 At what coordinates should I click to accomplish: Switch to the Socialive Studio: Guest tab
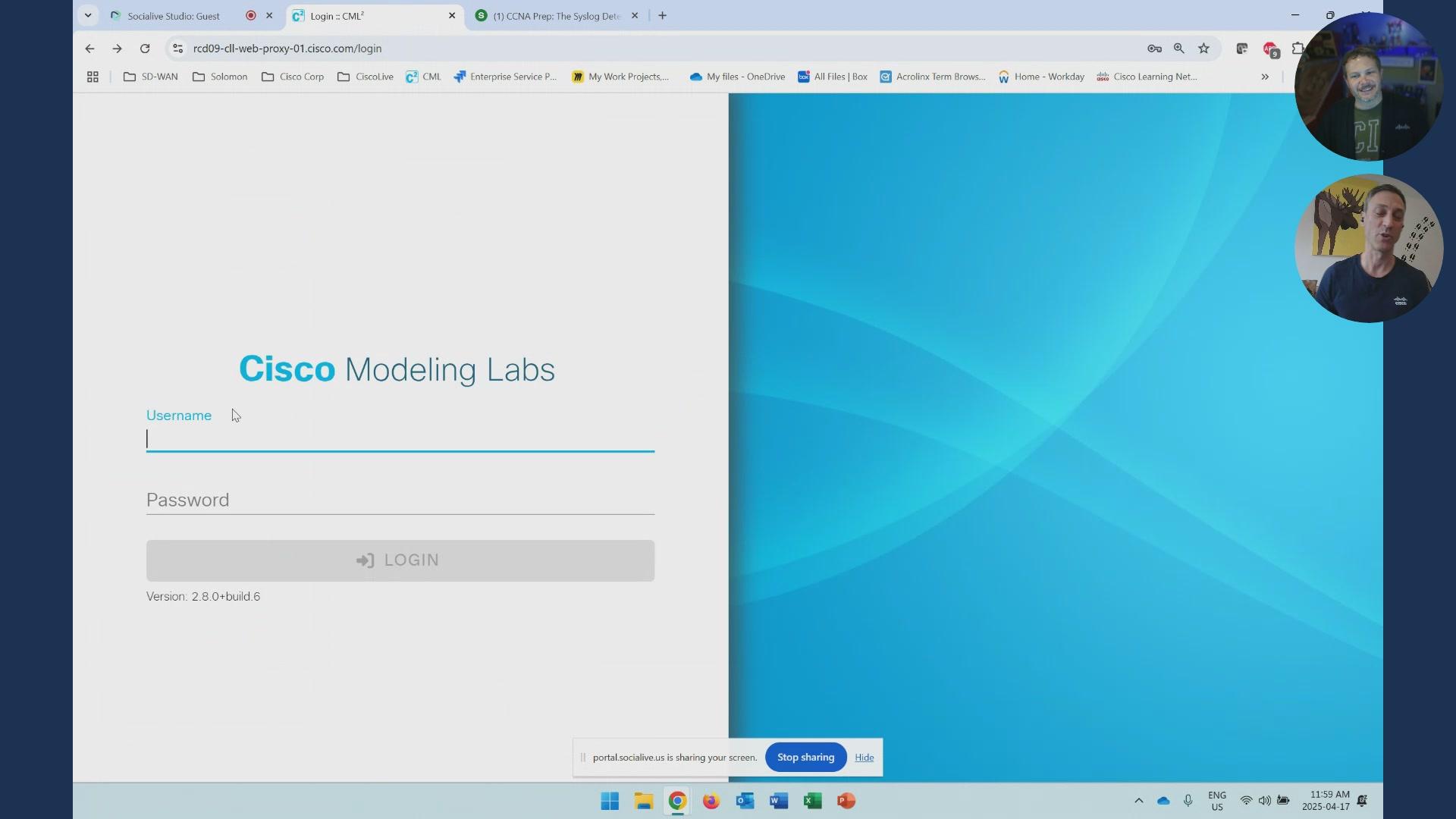pyautogui.click(x=174, y=16)
